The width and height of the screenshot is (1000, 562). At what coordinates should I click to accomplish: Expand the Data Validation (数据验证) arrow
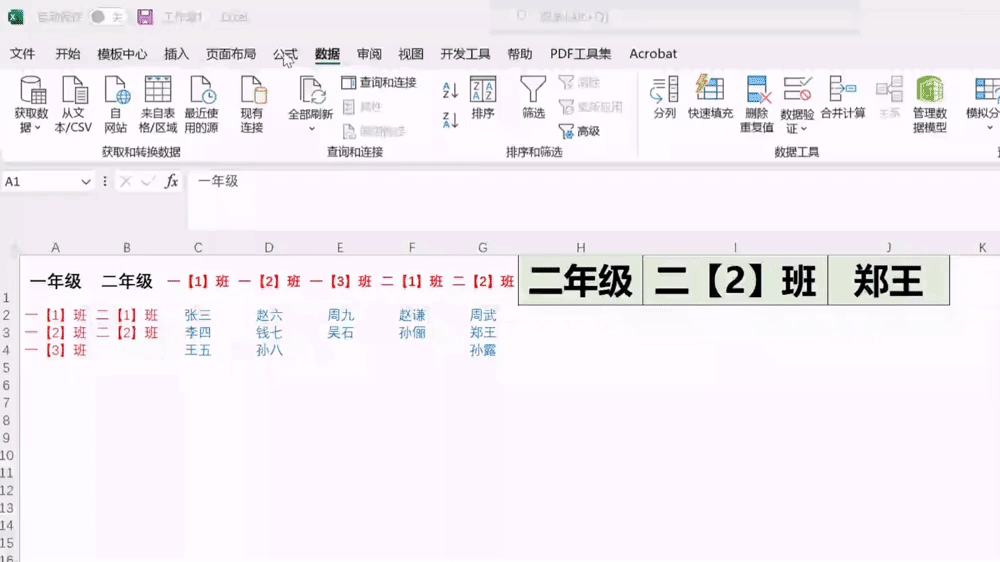click(804, 129)
